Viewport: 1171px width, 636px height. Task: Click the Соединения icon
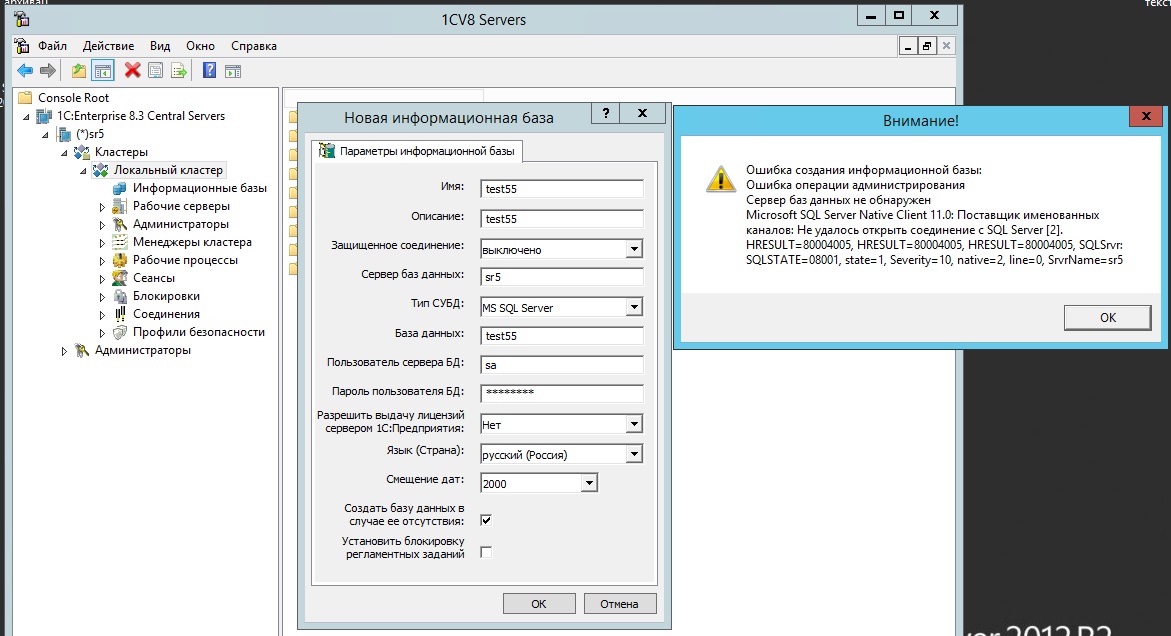tap(119, 314)
